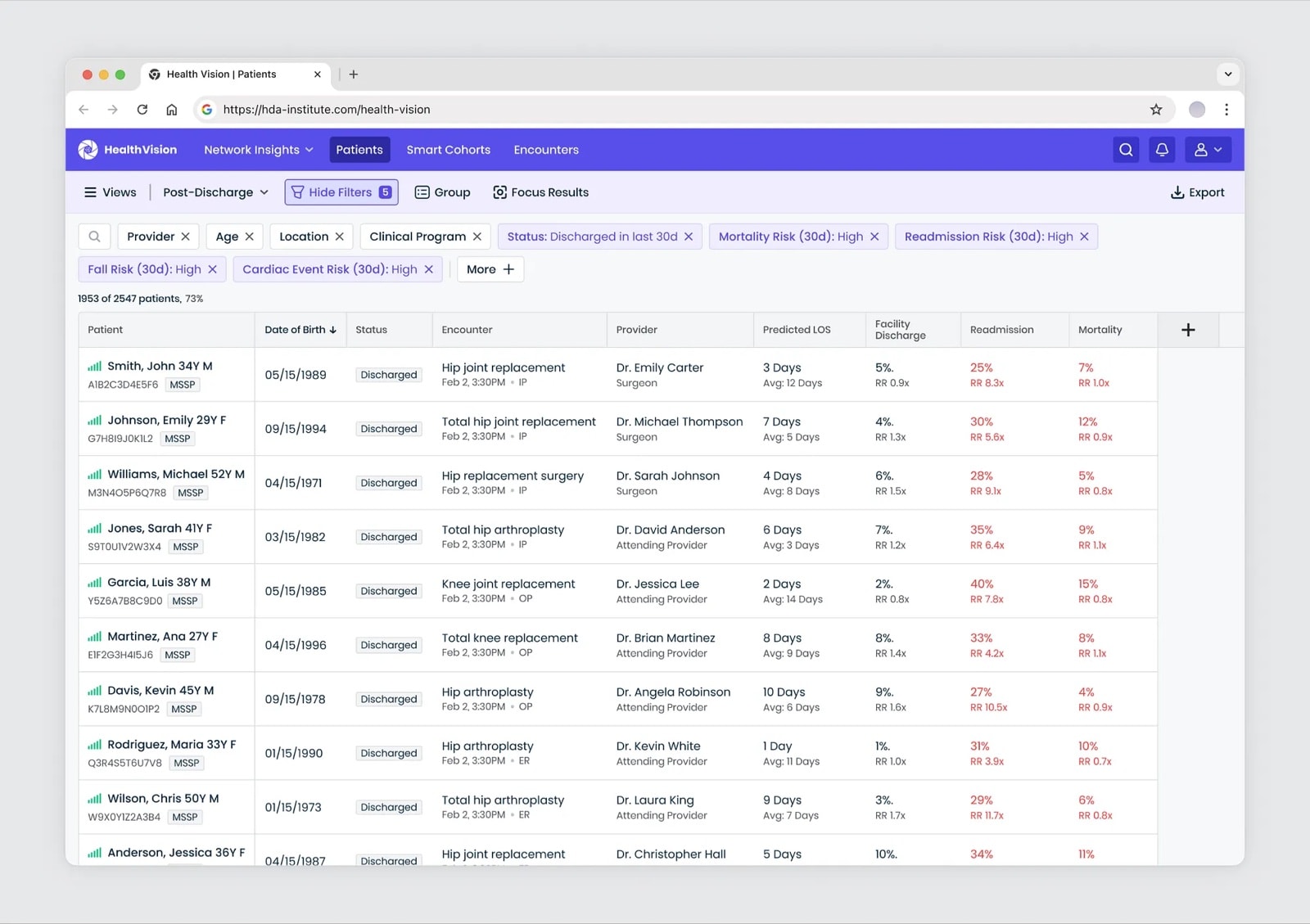Reload the browser page
The height and width of the screenshot is (924, 1310).
tap(142, 110)
